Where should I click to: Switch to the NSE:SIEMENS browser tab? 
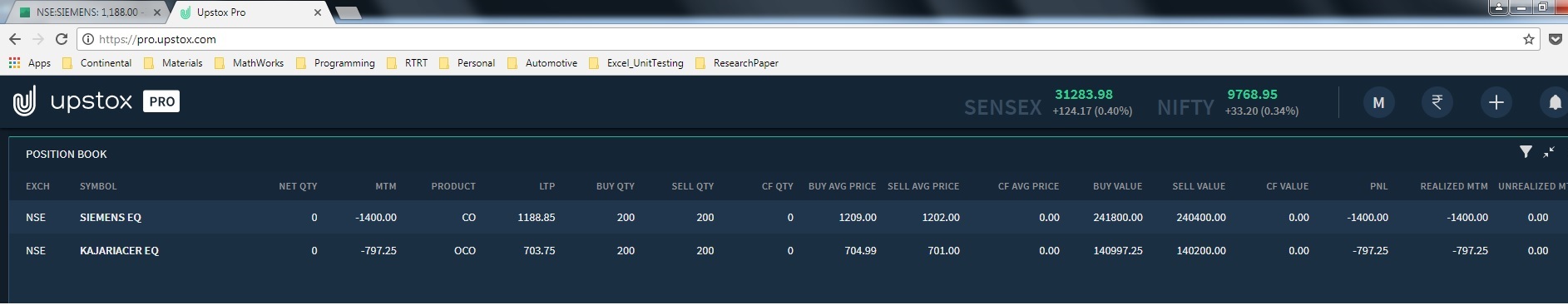pos(87,12)
